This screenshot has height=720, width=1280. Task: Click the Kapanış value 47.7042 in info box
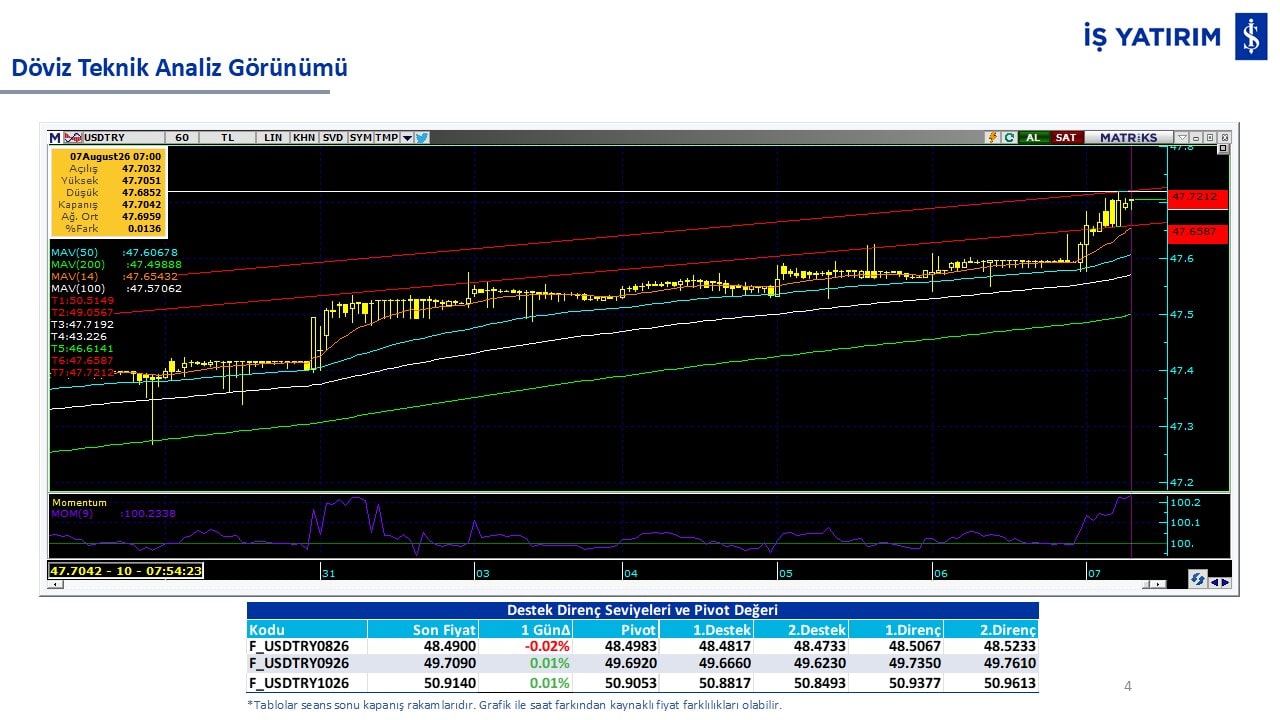tap(142, 204)
